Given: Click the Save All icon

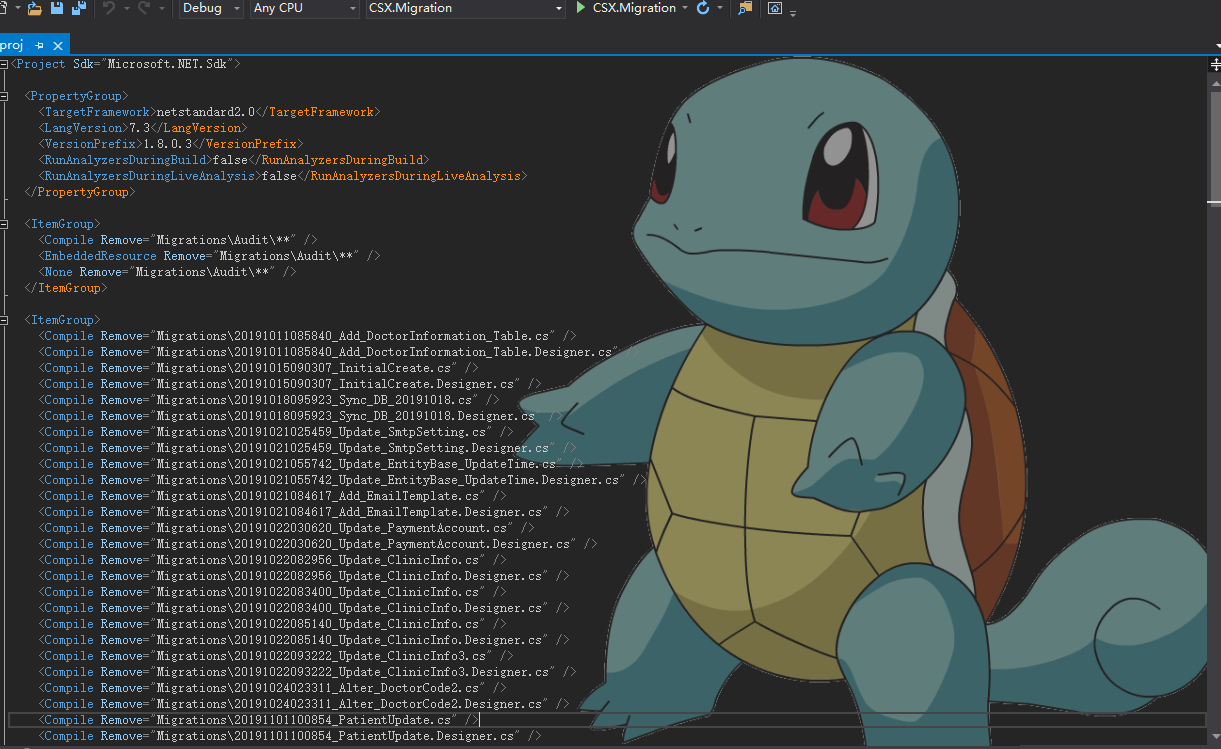Looking at the screenshot, I should (78, 8).
